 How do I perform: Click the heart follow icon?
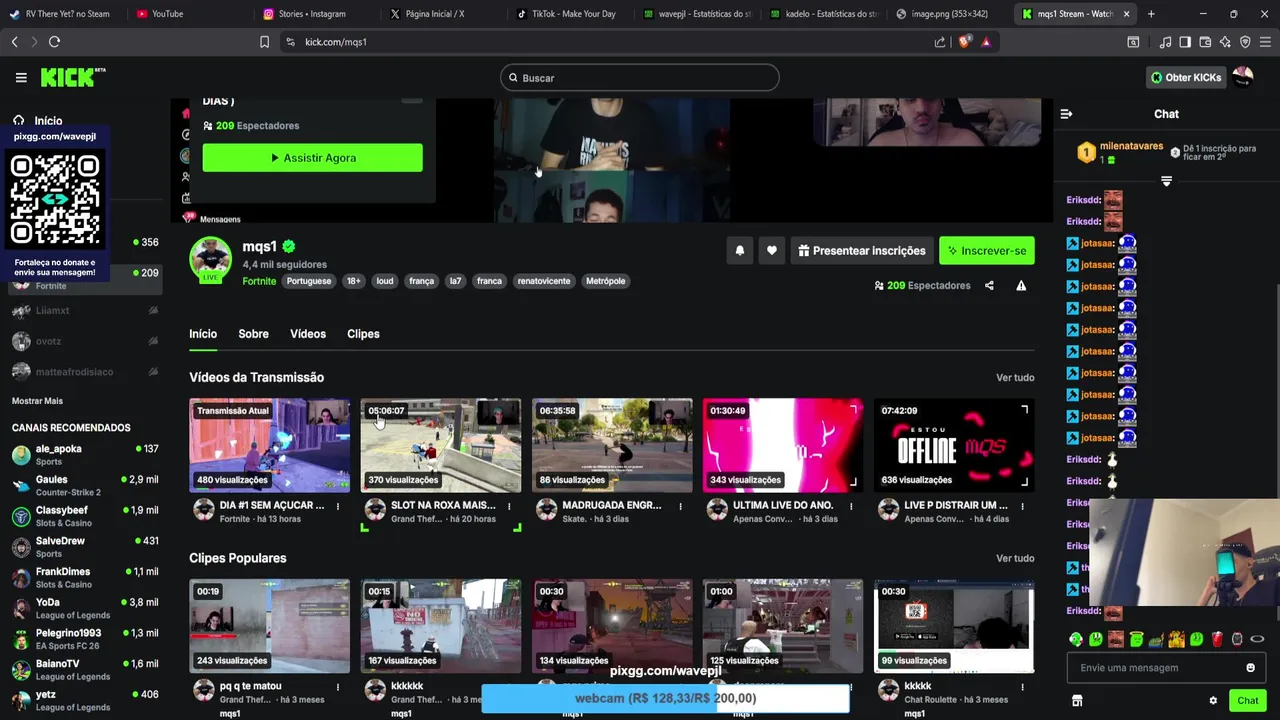tap(771, 251)
